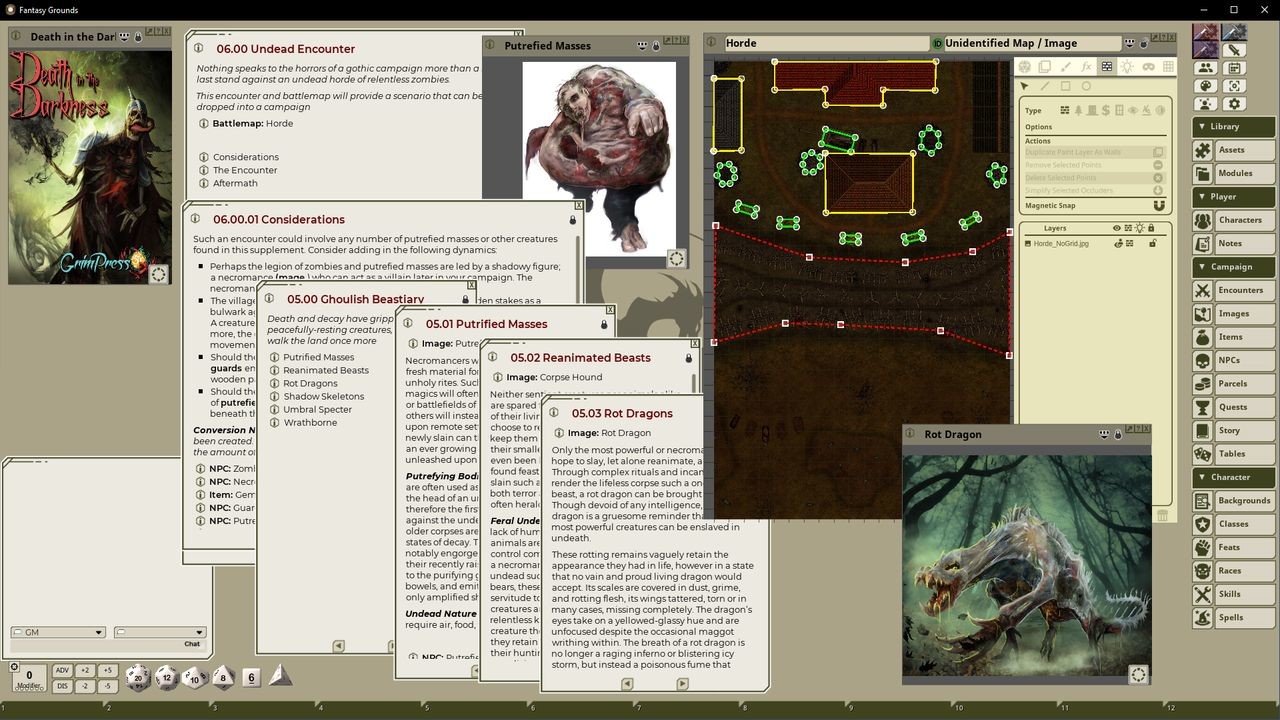Open the fx effects tool on the map toolbar

(1088, 66)
